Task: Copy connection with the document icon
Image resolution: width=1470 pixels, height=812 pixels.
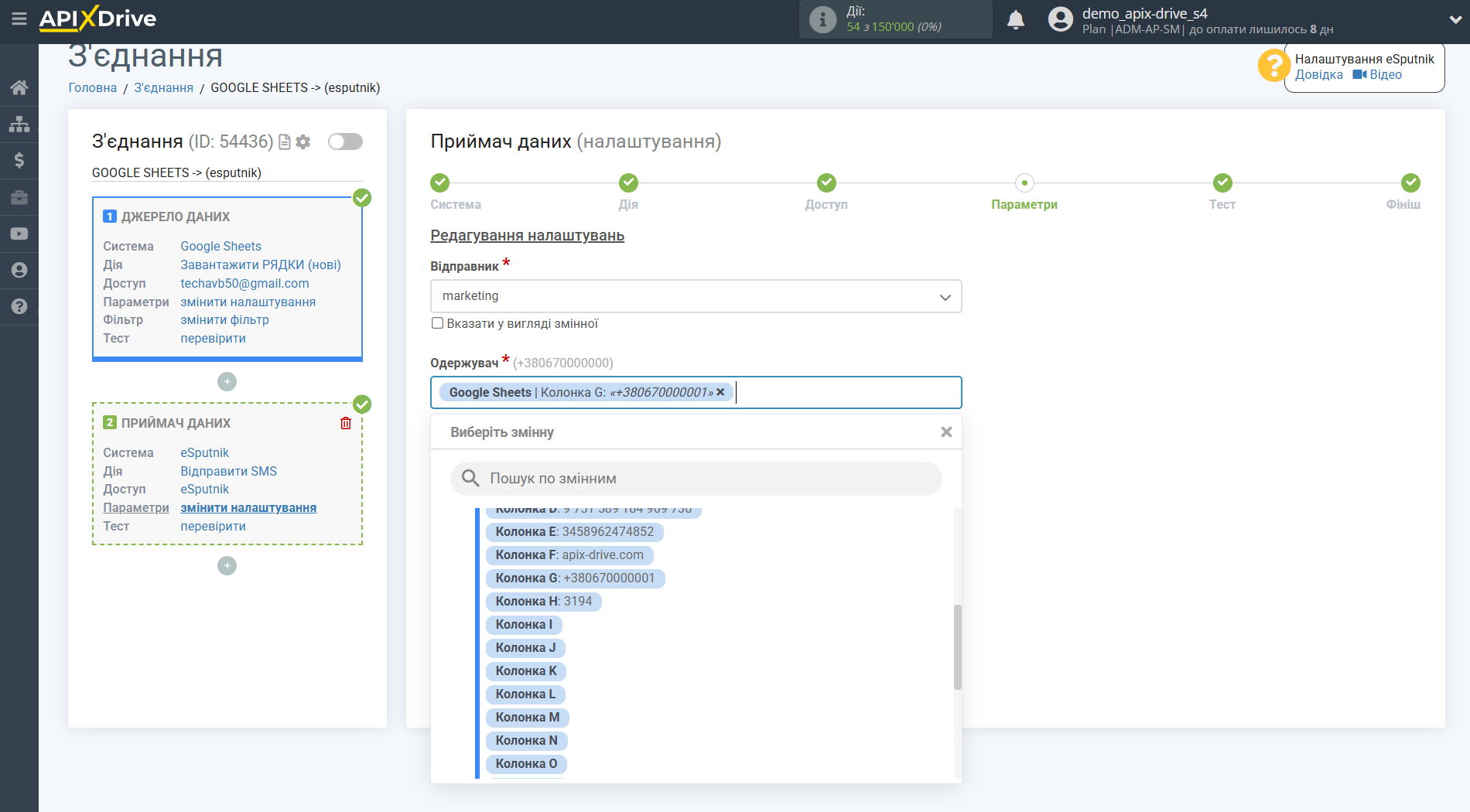Action: [285, 142]
